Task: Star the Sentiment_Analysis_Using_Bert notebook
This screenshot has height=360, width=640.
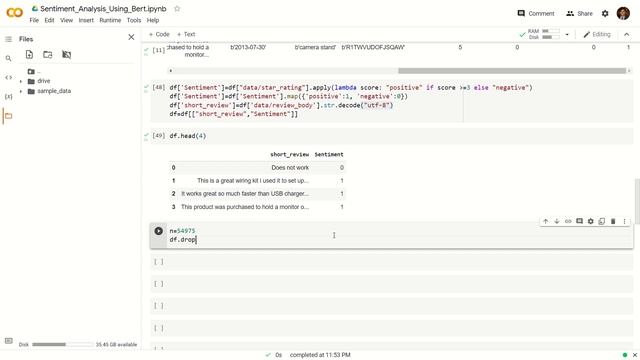Action: pyautogui.click(x=177, y=9)
